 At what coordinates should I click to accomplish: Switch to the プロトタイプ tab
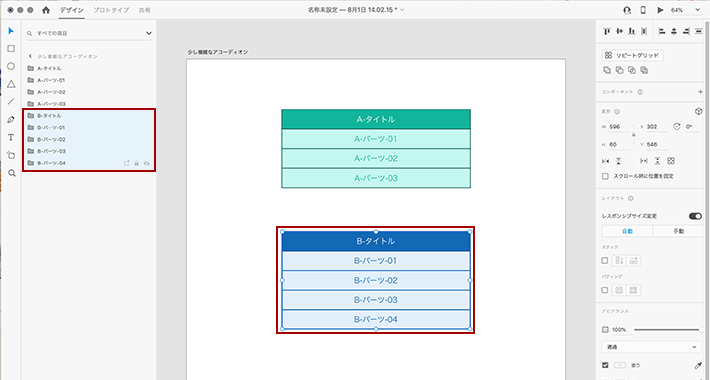[x=111, y=10]
